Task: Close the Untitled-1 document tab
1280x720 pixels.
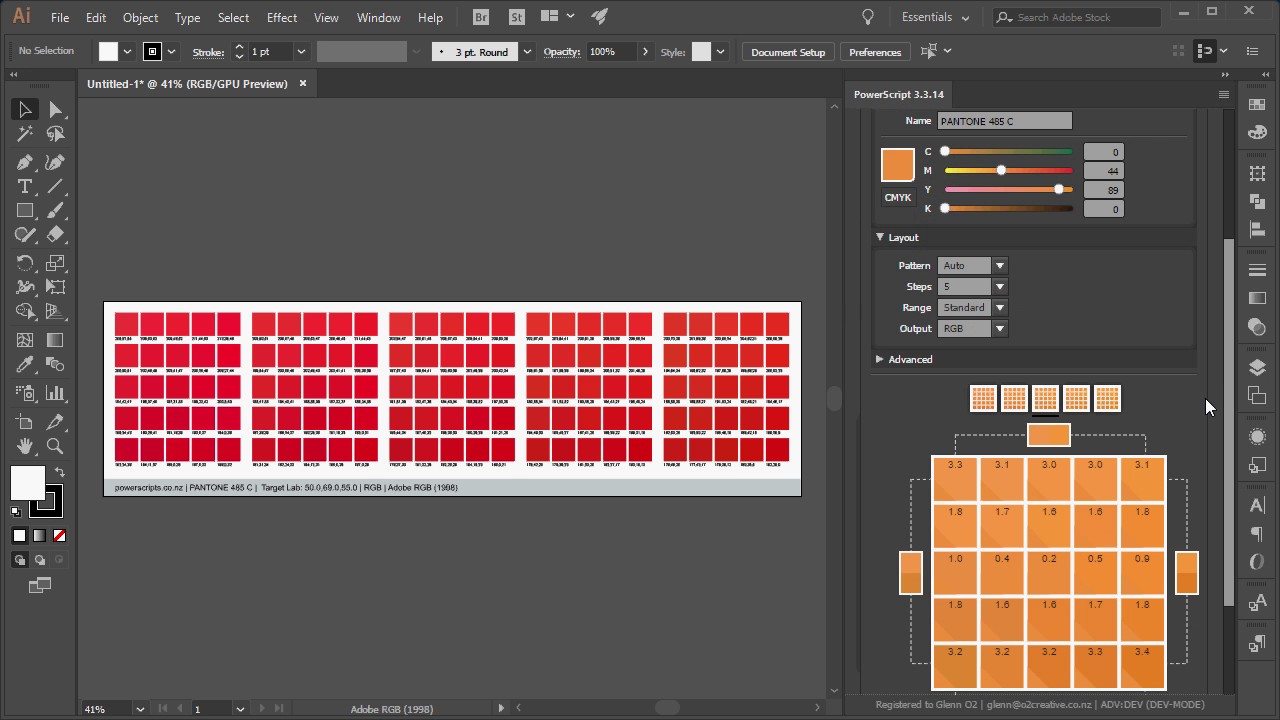Action: [303, 84]
